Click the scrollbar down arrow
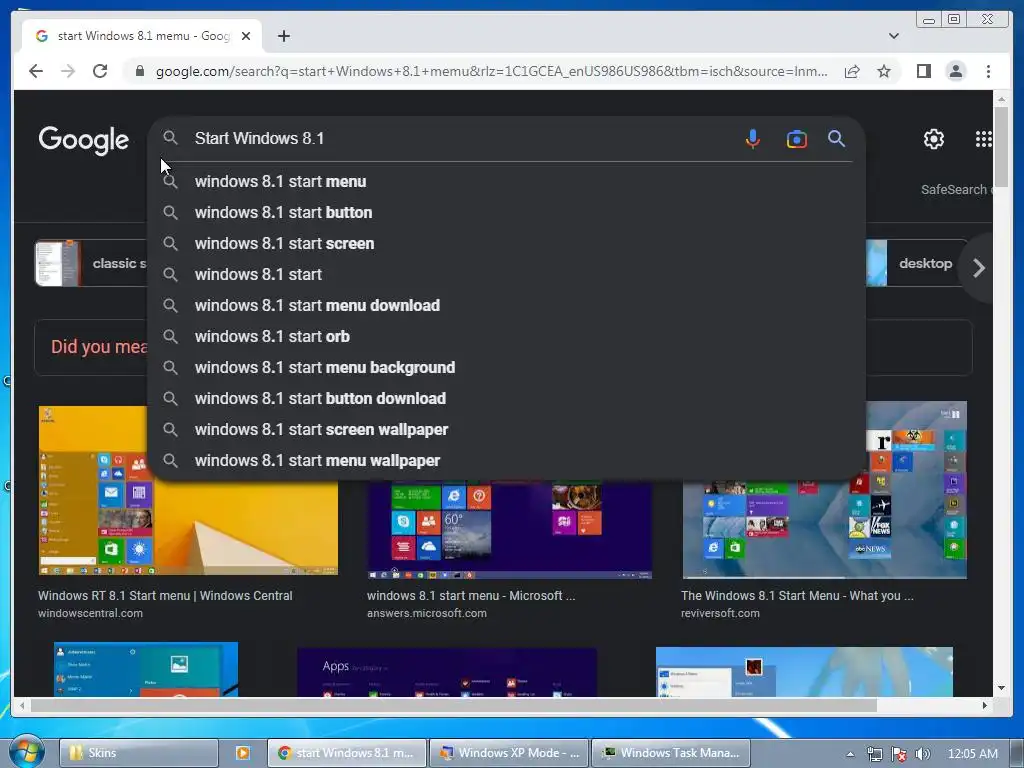The height and width of the screenshot is (768, 1024). pos(1001,688)
